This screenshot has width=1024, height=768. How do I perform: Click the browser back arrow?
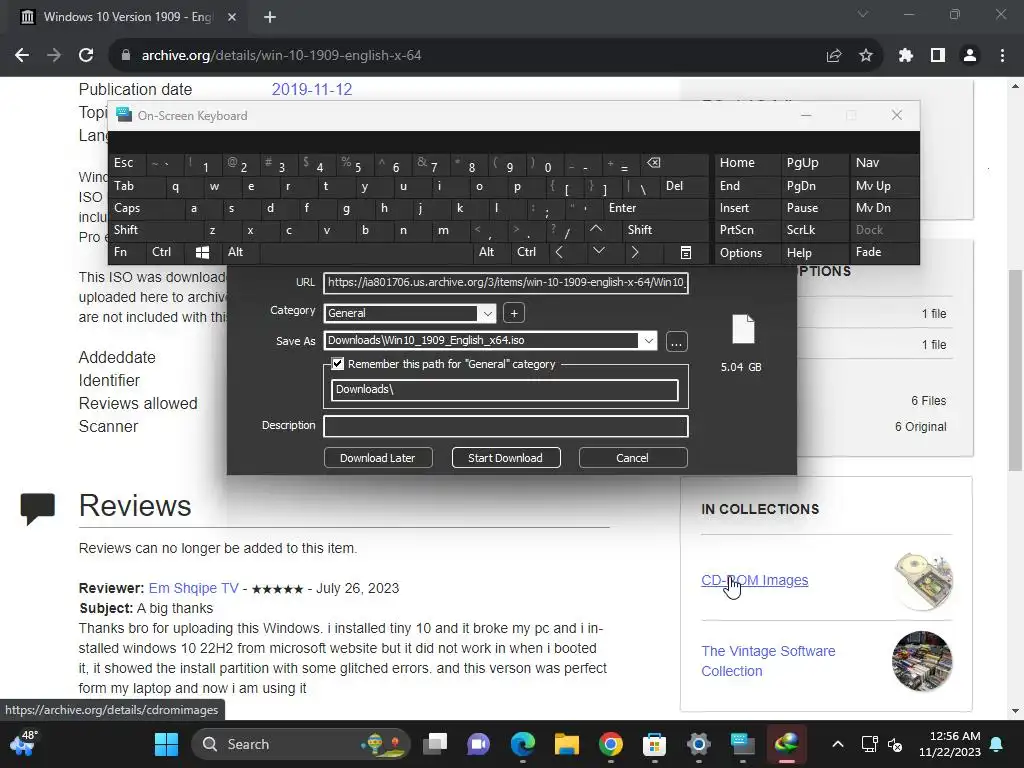22,56
